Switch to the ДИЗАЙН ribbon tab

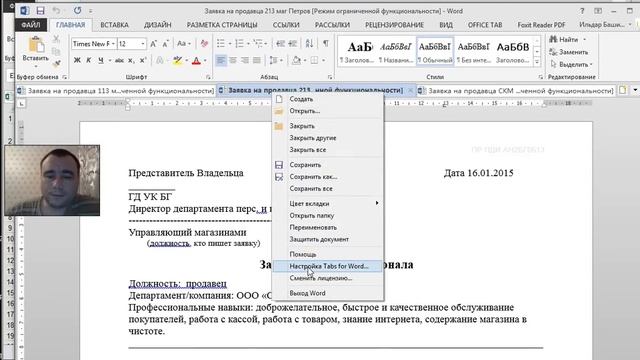[x=158, y=25]
